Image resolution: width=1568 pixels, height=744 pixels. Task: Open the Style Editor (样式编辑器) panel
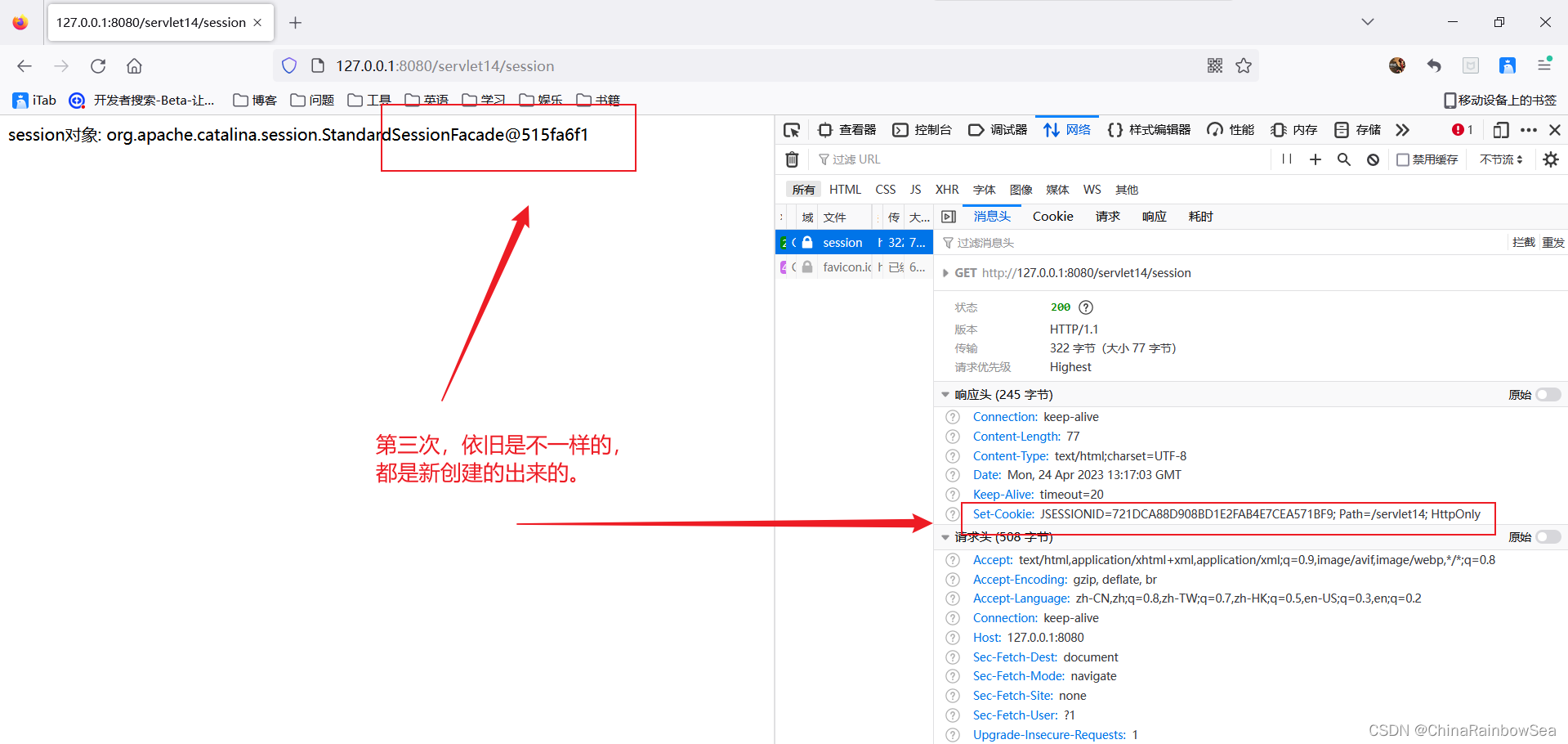point(1149,130)
